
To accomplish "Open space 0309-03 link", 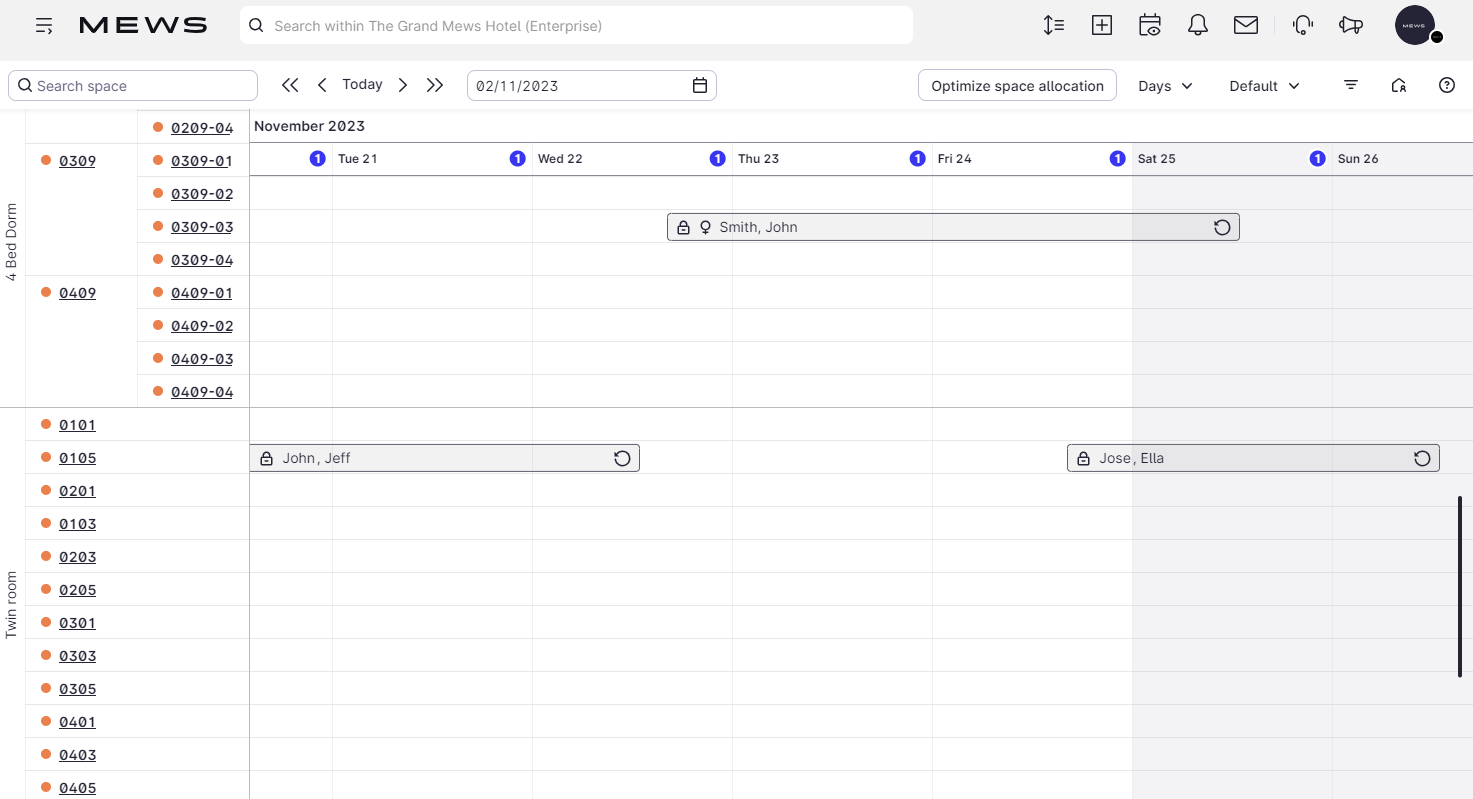I will pos(202,227).
